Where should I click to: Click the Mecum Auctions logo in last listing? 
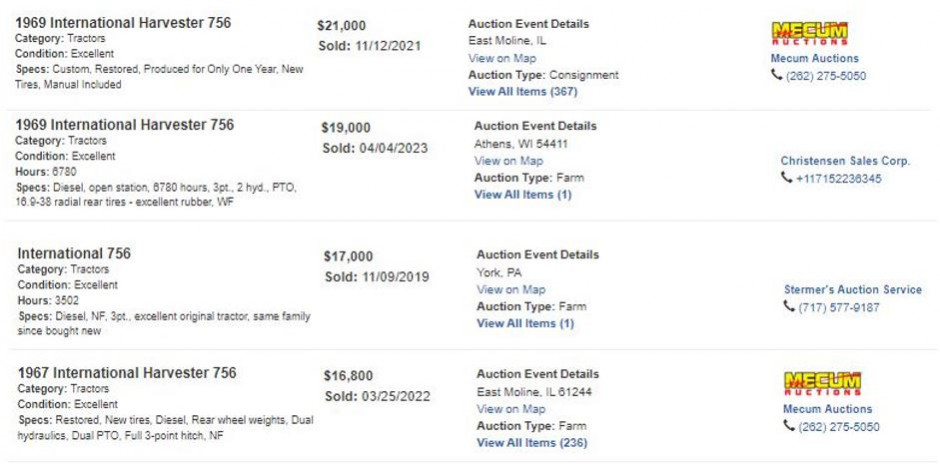click(822, 384)
